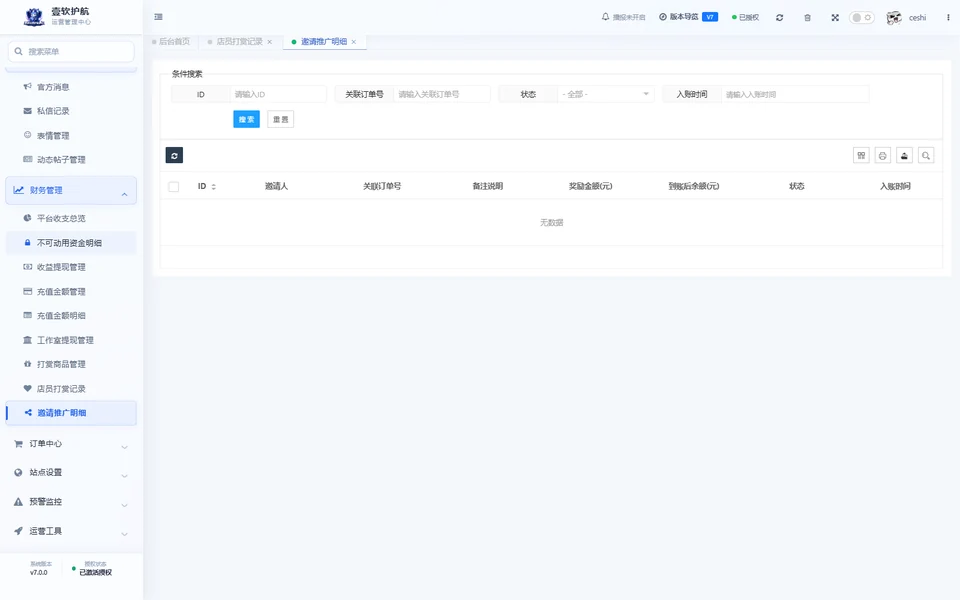The height and width of the screenshot is (600, 960).
Task: Open 平台收支总览 in the sidebar
Action: 71,218
